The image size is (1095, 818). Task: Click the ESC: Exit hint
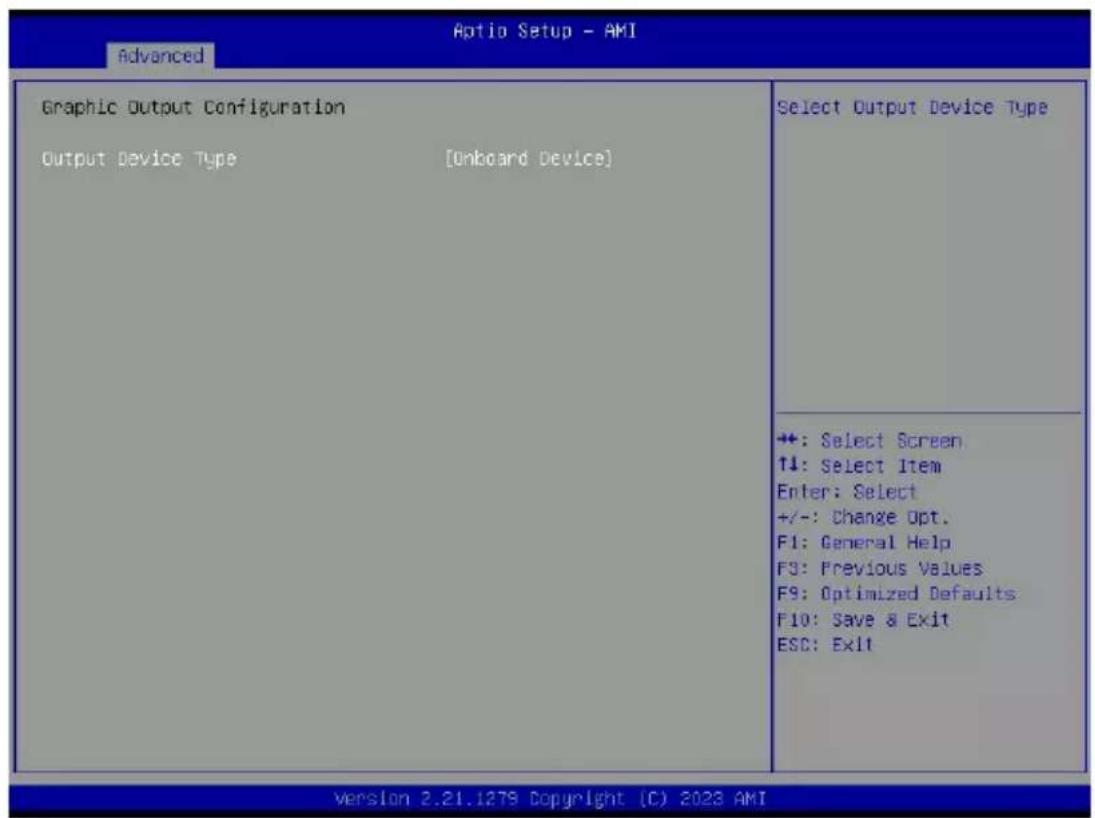click(x=825, y=644)
